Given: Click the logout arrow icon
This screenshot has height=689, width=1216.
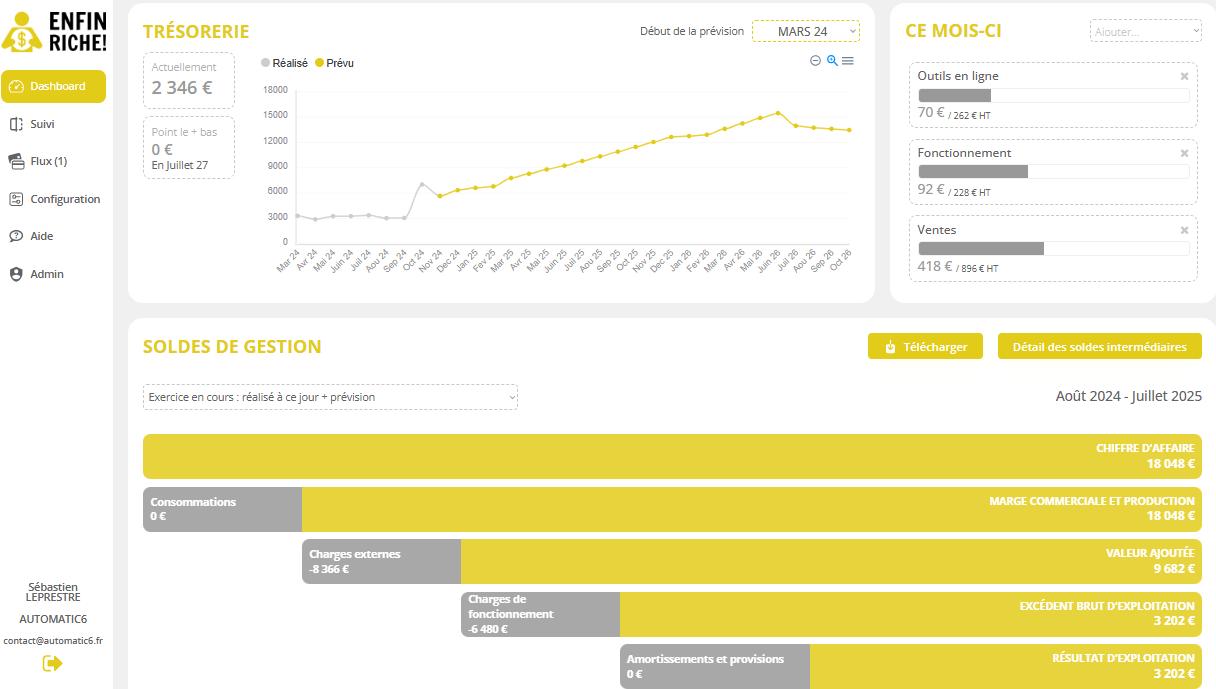Looking at the screenshot, I should point(53,663).
